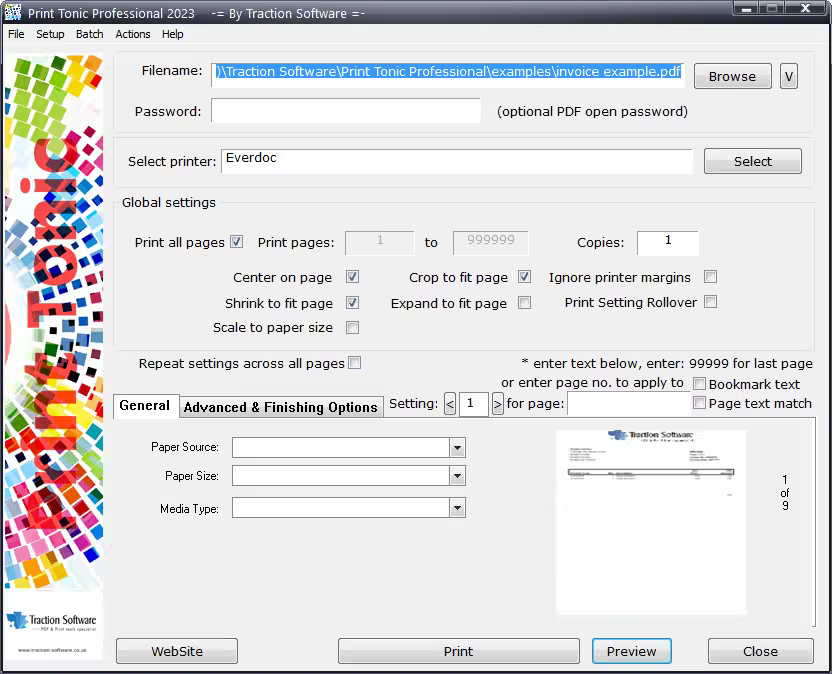Go to next setting with > arrow

(x=497, y=404)
